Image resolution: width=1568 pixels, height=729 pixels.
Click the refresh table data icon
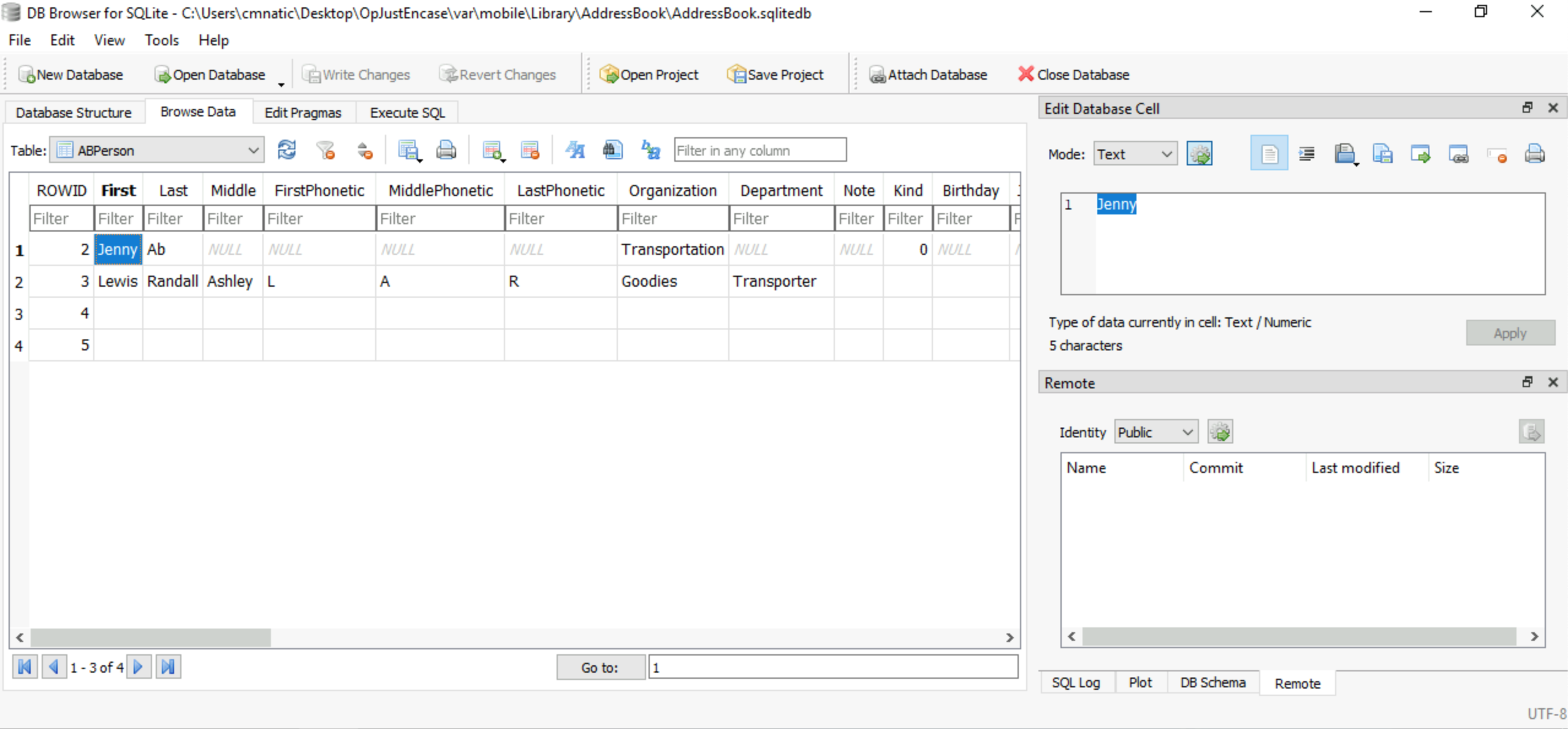pos(287,150)
